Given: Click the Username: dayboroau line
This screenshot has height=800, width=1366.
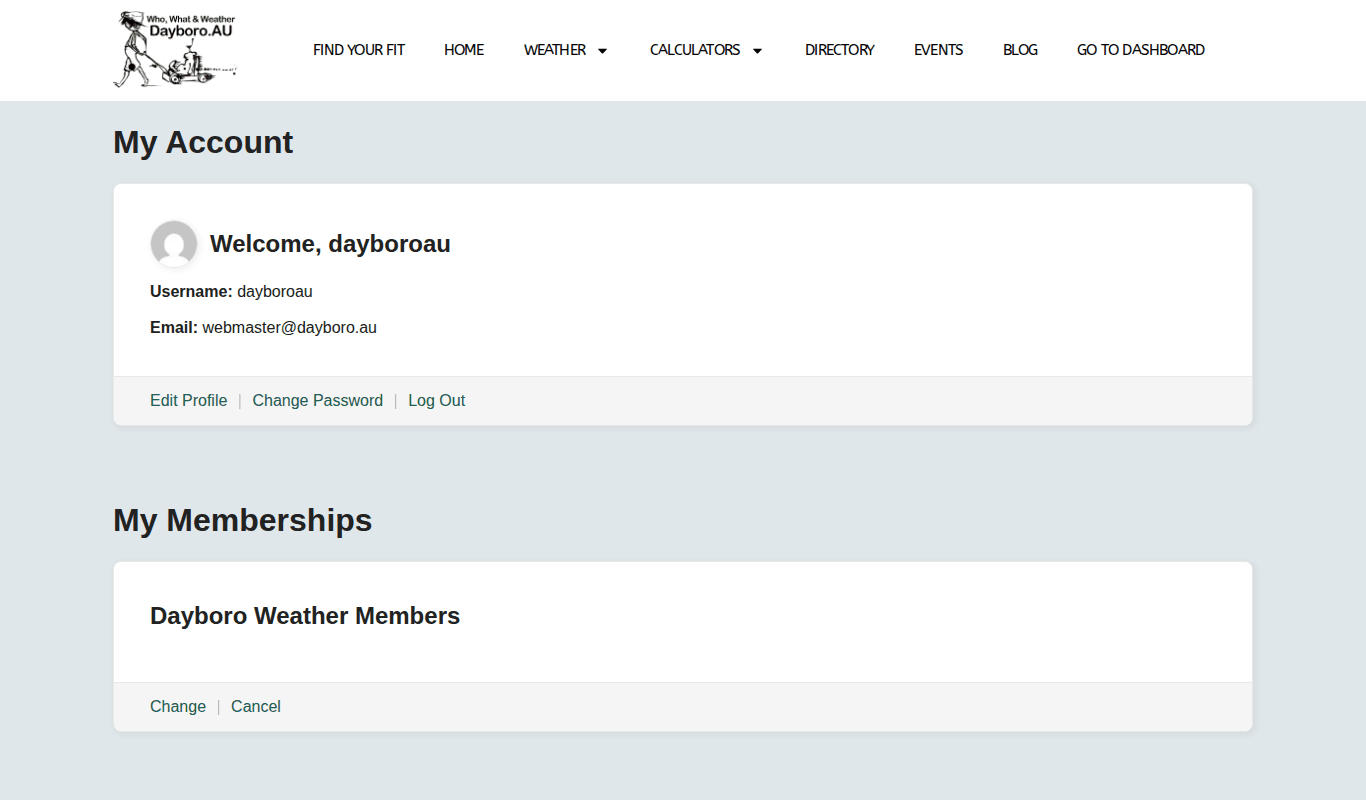Looking at the screenshot, I should point(231,291).
